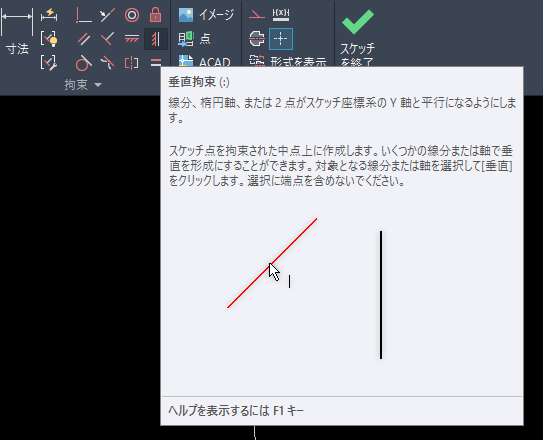Click 形式を表示 show format button
543x440 pixels.
pyautogui.click(x=287, y=62)
